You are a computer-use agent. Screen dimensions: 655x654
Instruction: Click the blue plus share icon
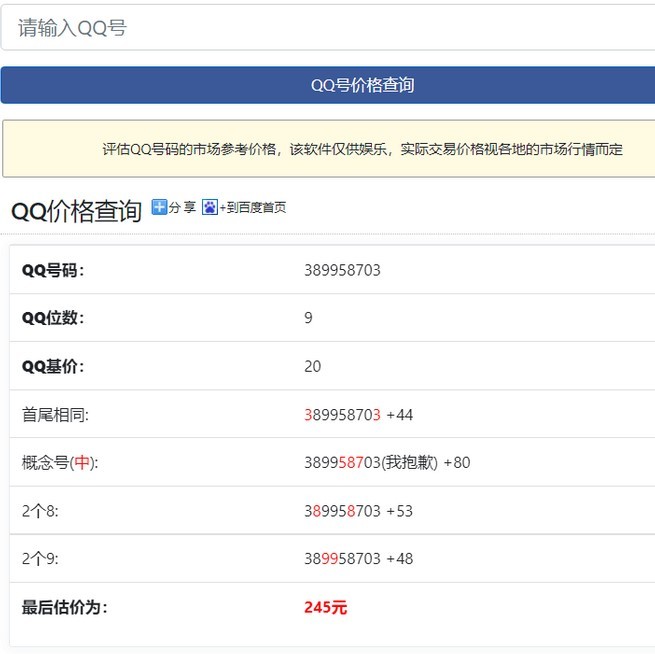tap(159, 207)
